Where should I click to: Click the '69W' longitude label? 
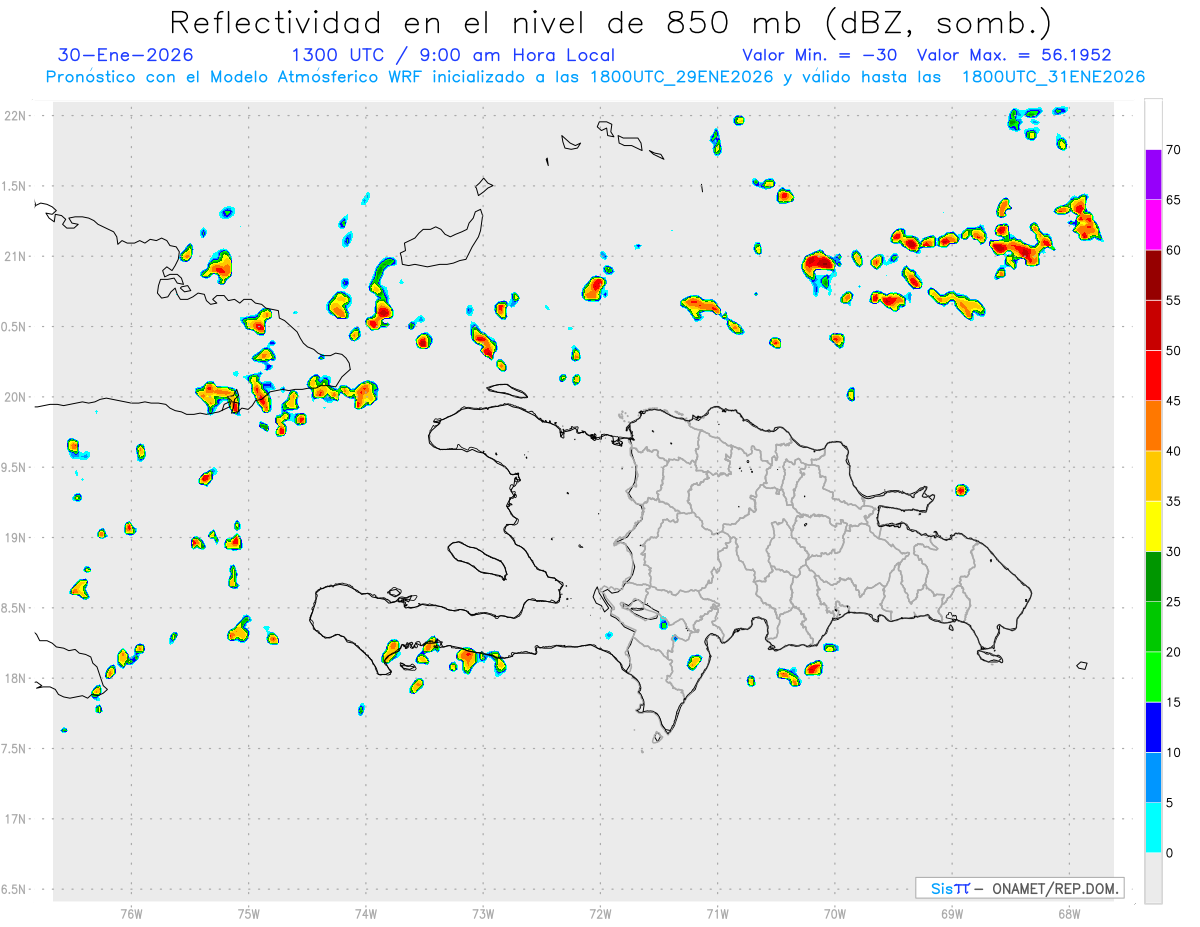(x=952, y=913)
